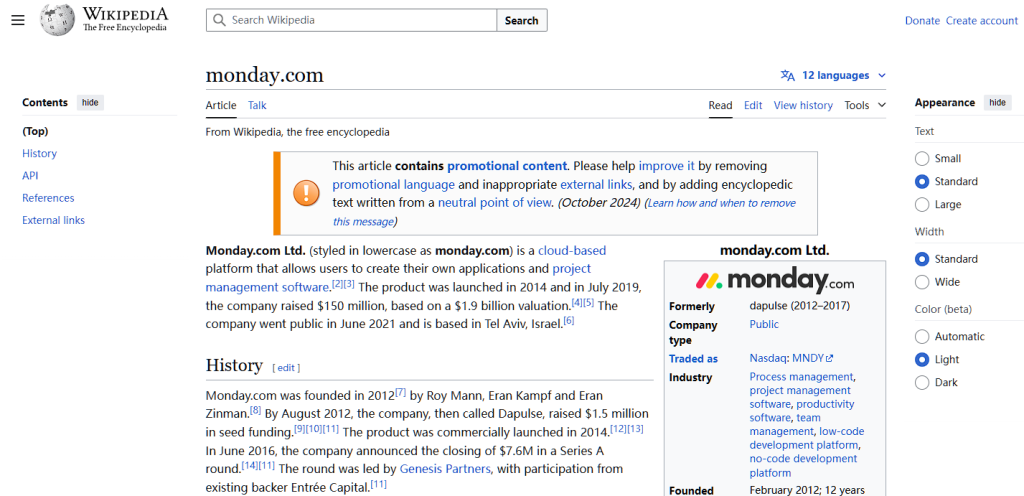The width and height of the screenshot is (1024, 496).
Task: Choose Wide width radio button
Action: (921, 282)
